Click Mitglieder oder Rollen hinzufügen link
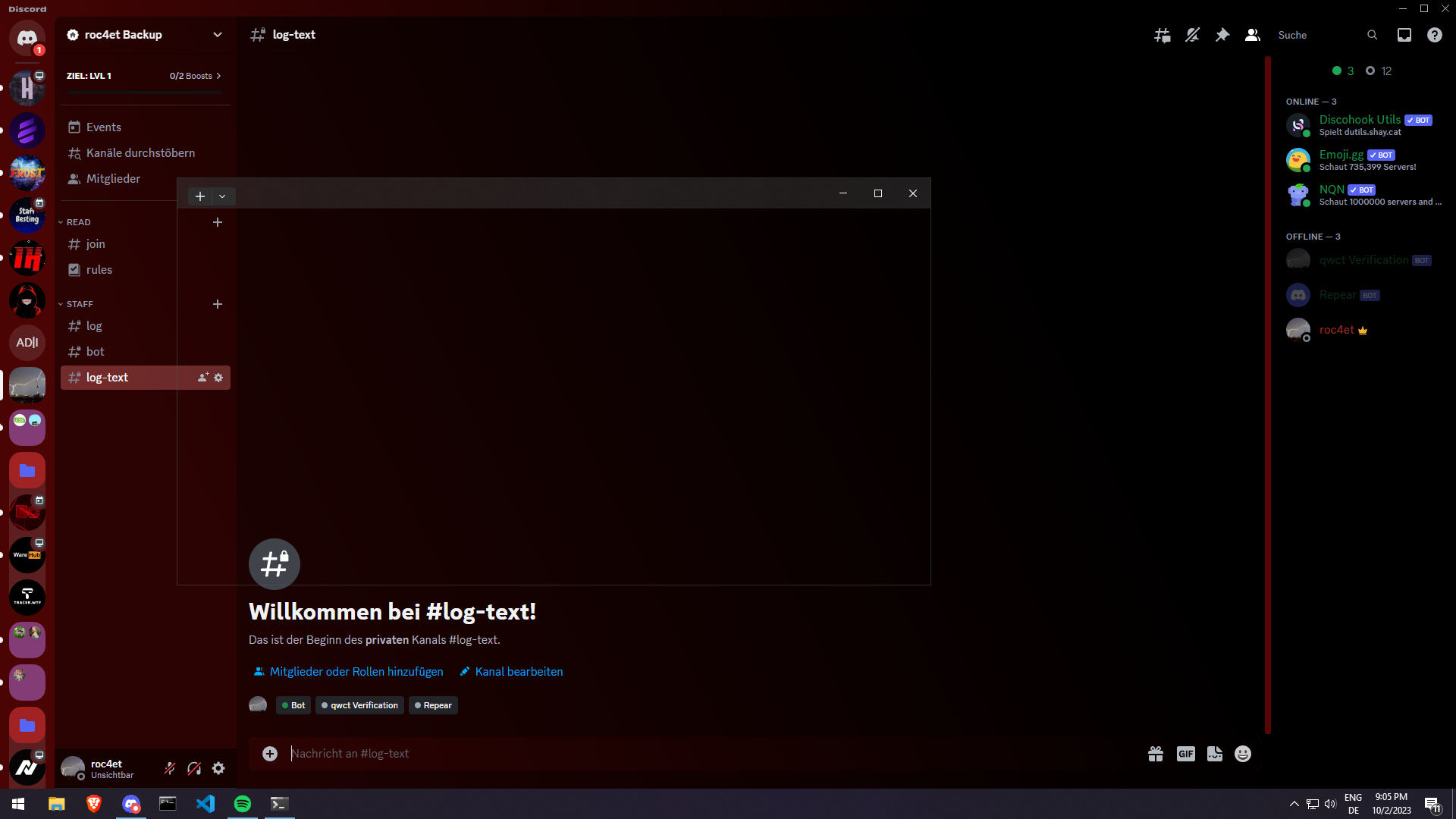Screen dimensions: 1456x819 (348, 672)
